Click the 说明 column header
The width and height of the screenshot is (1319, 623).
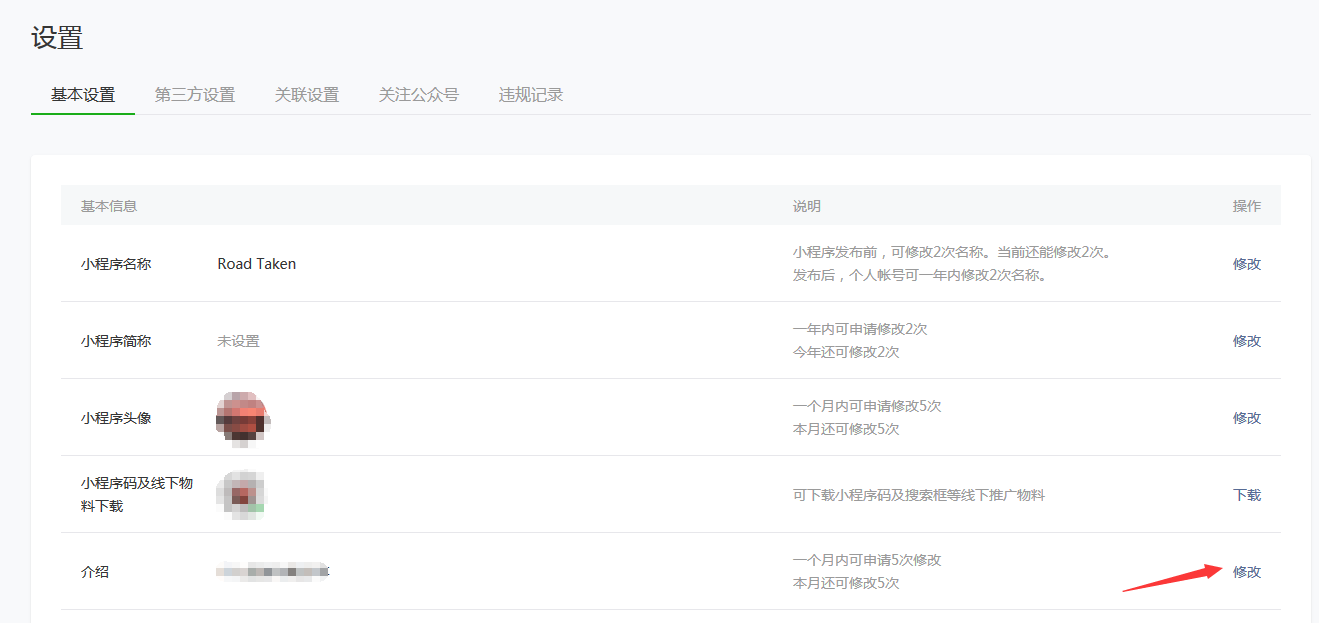pos(807,206)
